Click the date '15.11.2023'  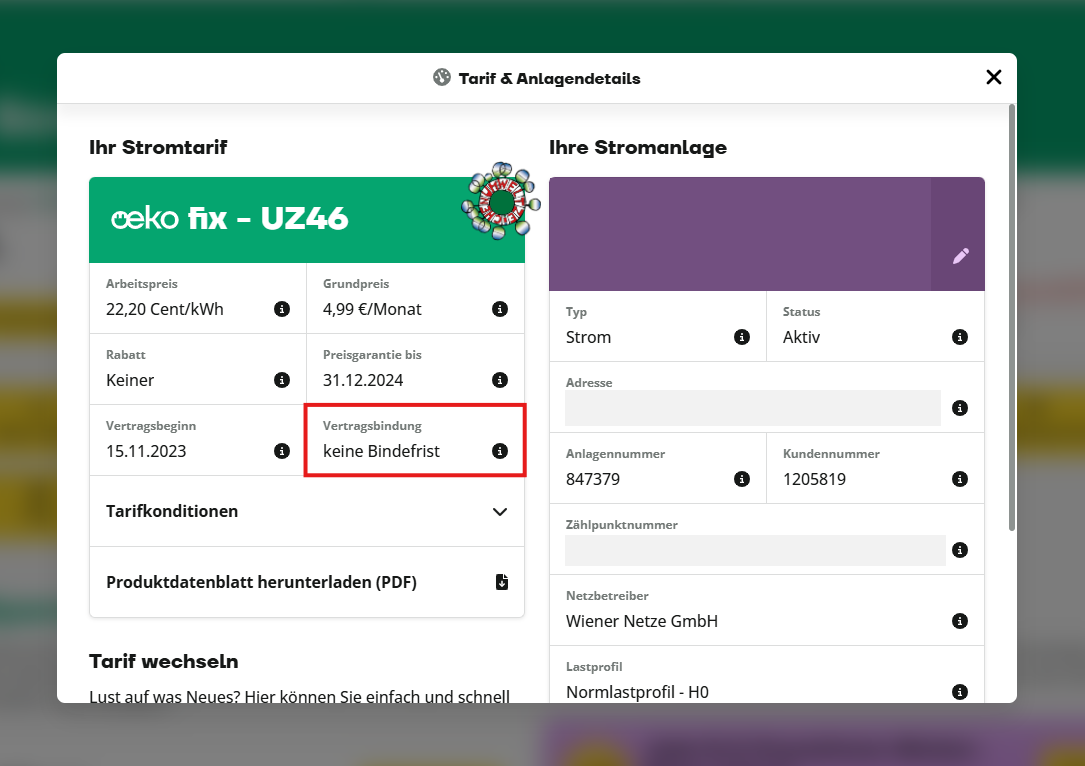(x=146, y=451)
